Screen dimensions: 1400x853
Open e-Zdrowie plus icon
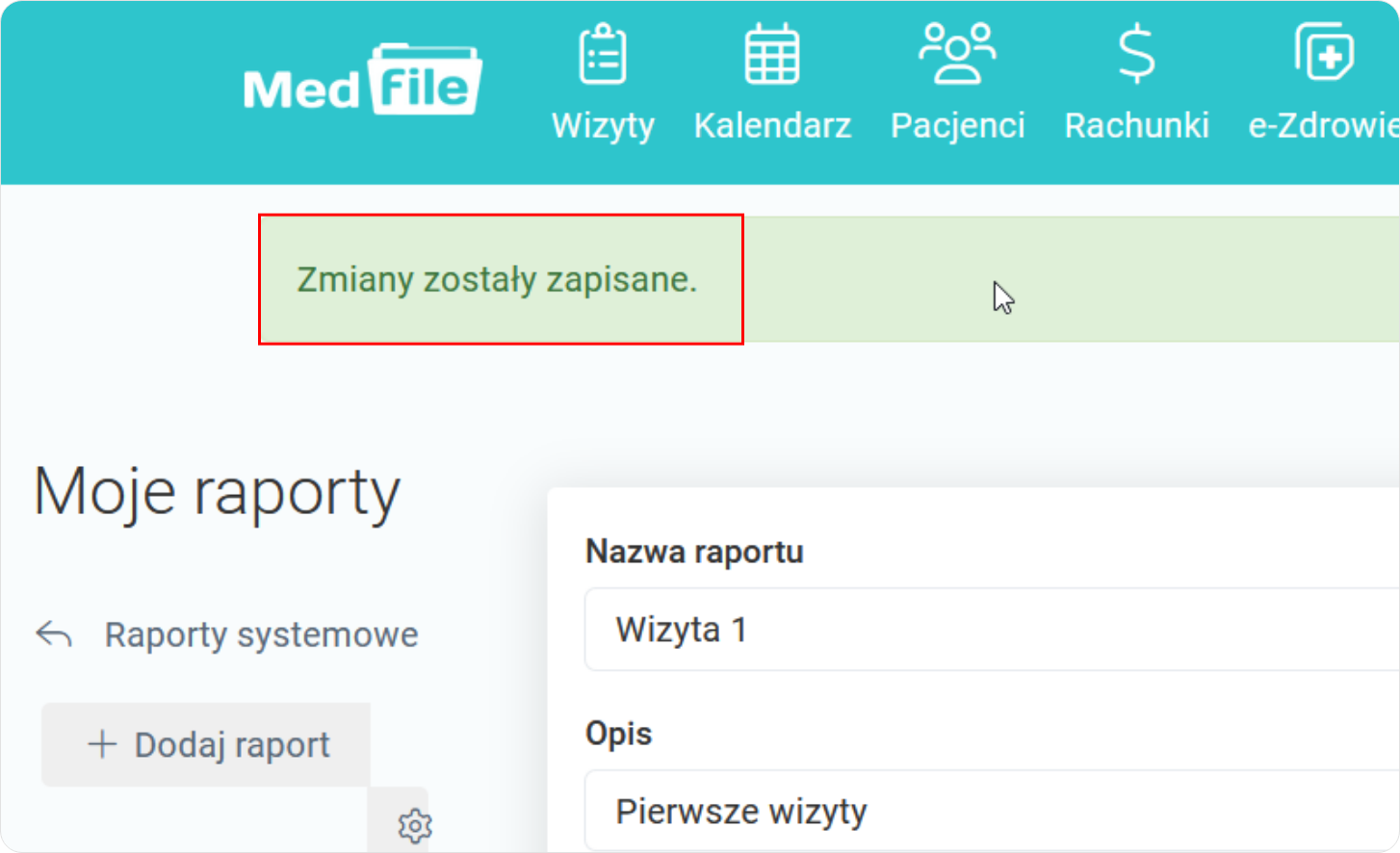[x=1325, y=52]
